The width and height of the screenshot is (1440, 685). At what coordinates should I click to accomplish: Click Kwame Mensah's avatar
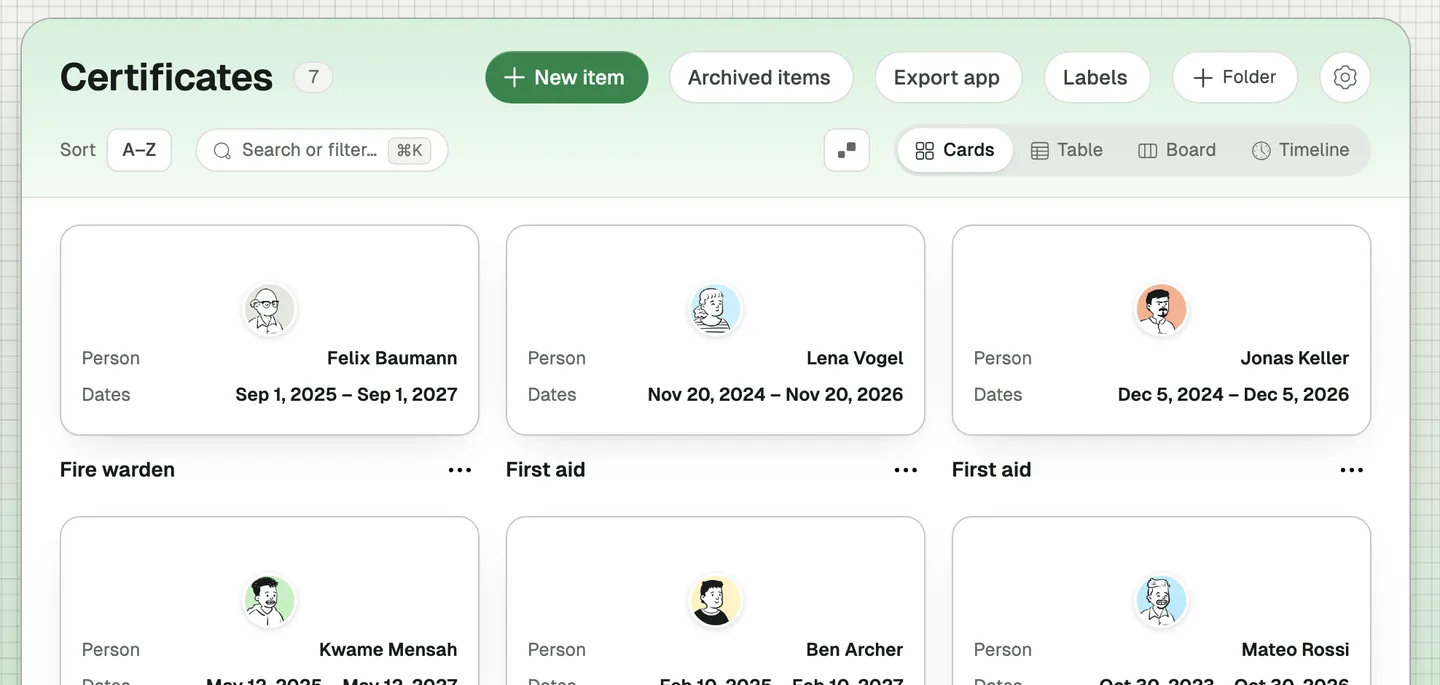pyautogui.click(x=269, y=601)
